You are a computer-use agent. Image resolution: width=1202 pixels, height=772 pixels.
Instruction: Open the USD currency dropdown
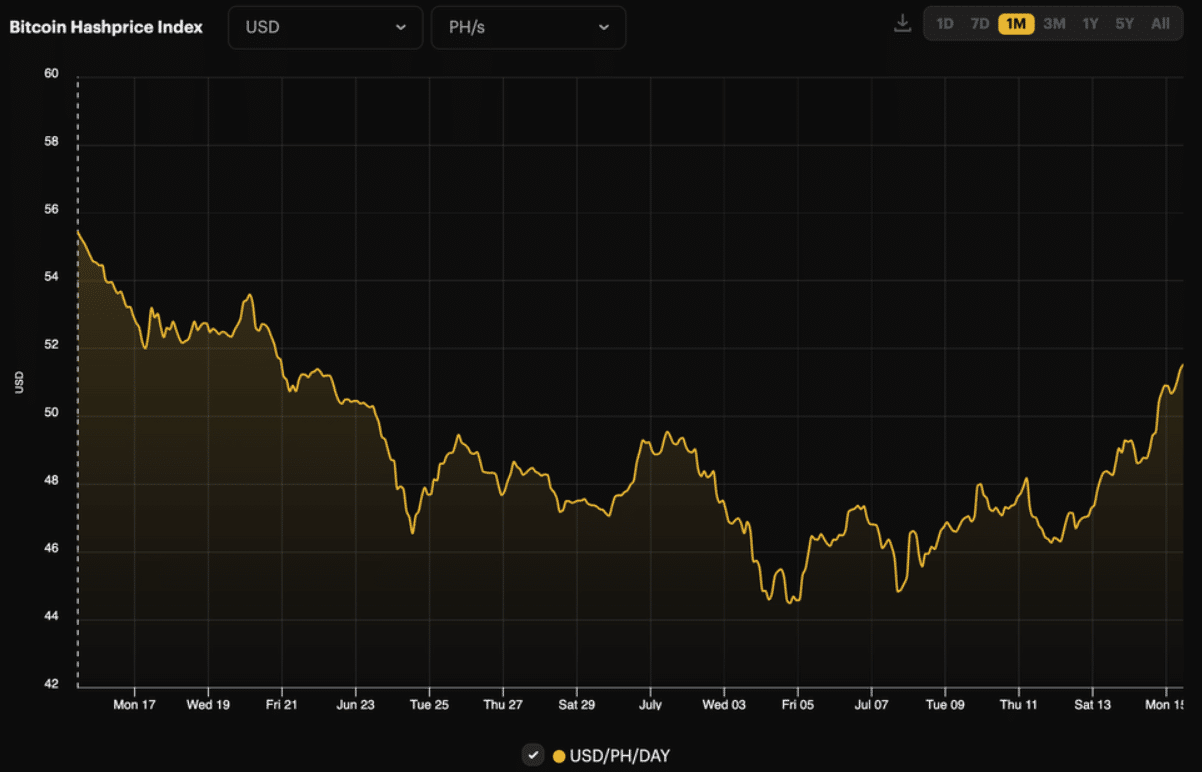coord(325,27)
